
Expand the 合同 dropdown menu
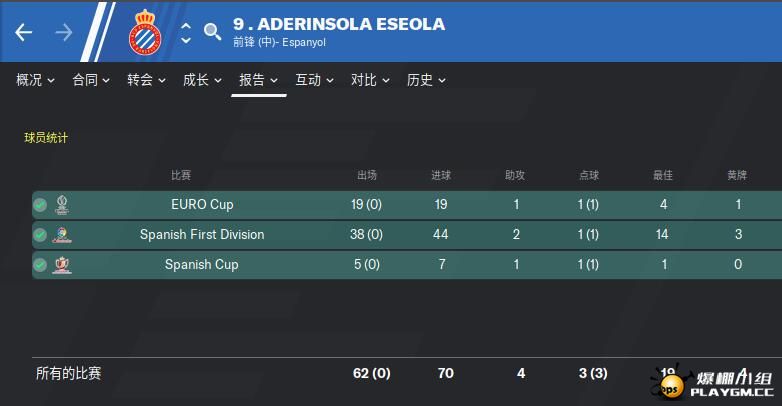coord(91,80)
